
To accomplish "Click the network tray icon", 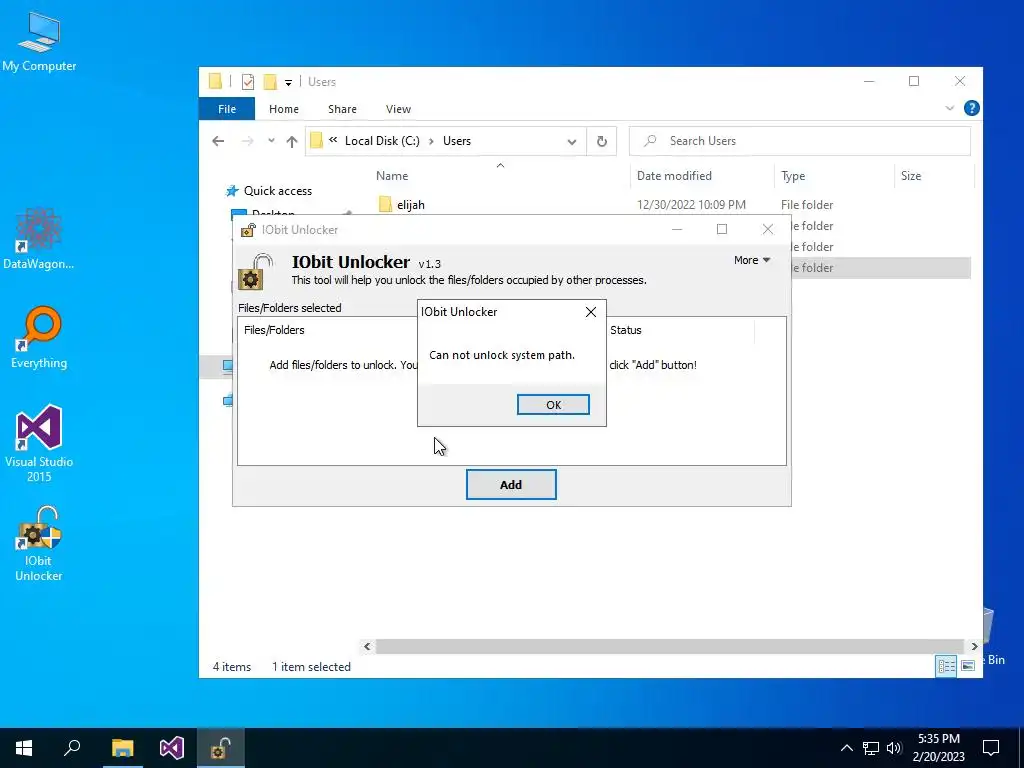I will 871,748.
